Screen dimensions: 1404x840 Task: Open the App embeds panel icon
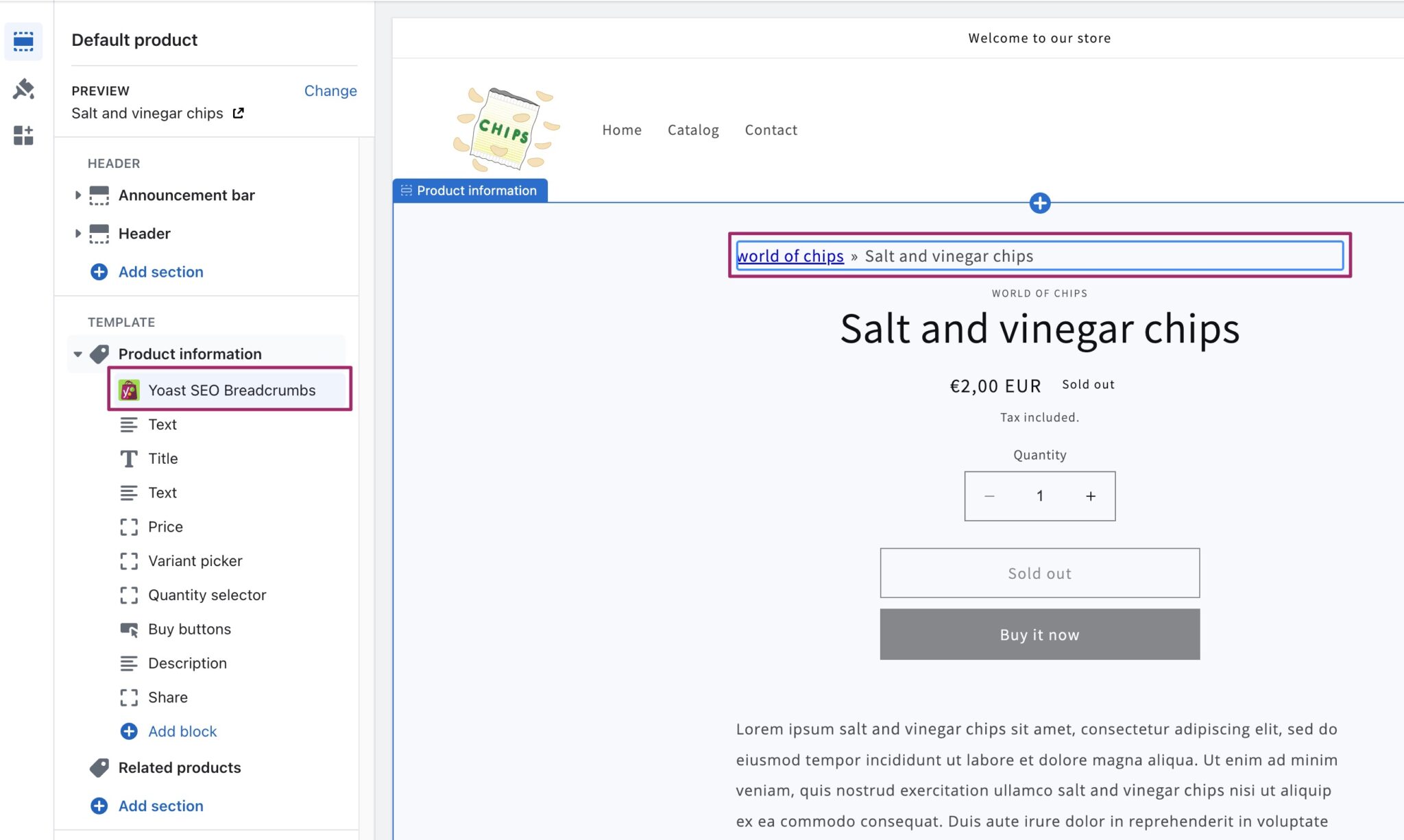tap(23, 136)
